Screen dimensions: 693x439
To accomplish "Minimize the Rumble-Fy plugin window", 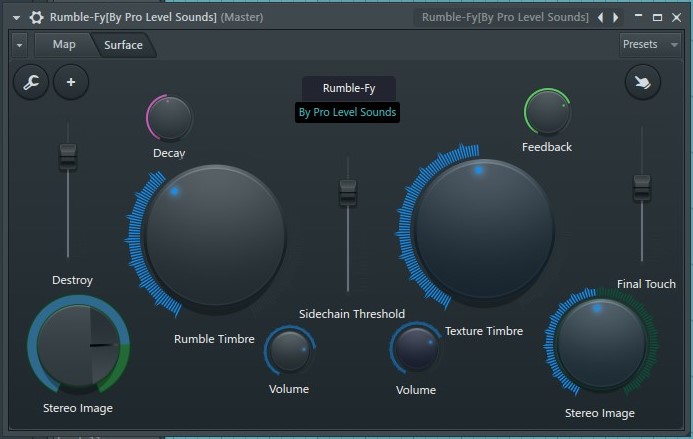I will pyautogui.click(x=638, y=17).
